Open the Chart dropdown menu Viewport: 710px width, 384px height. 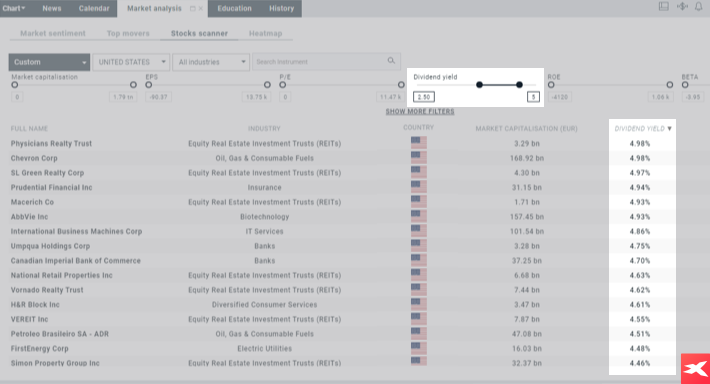point(14,8)
